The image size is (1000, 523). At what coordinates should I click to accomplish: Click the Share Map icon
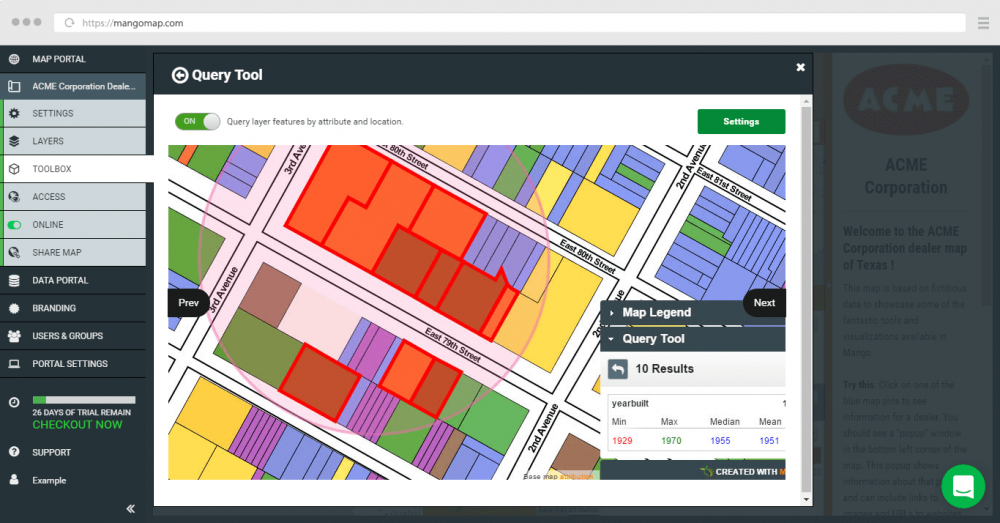tap(14, 253)
